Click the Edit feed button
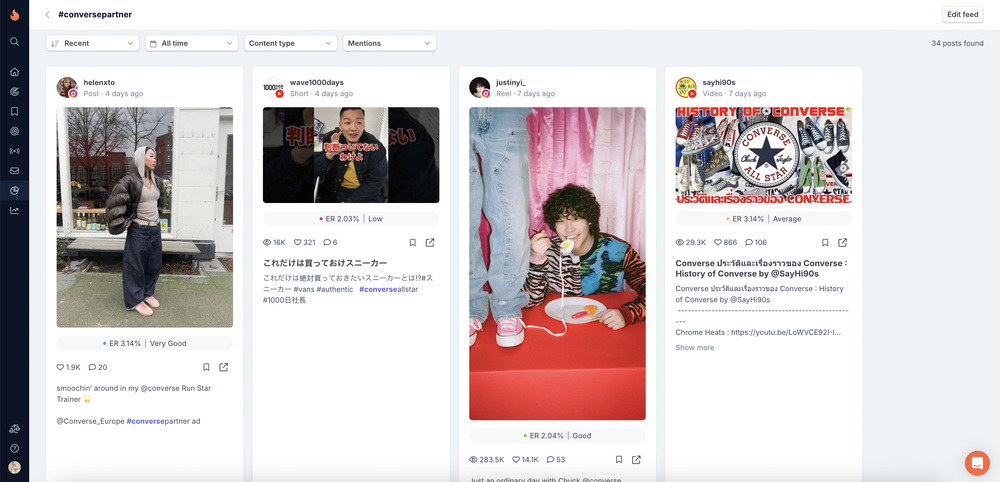Image resolution: width=1000 pixels, height=482 pixels. coord(962,15)
